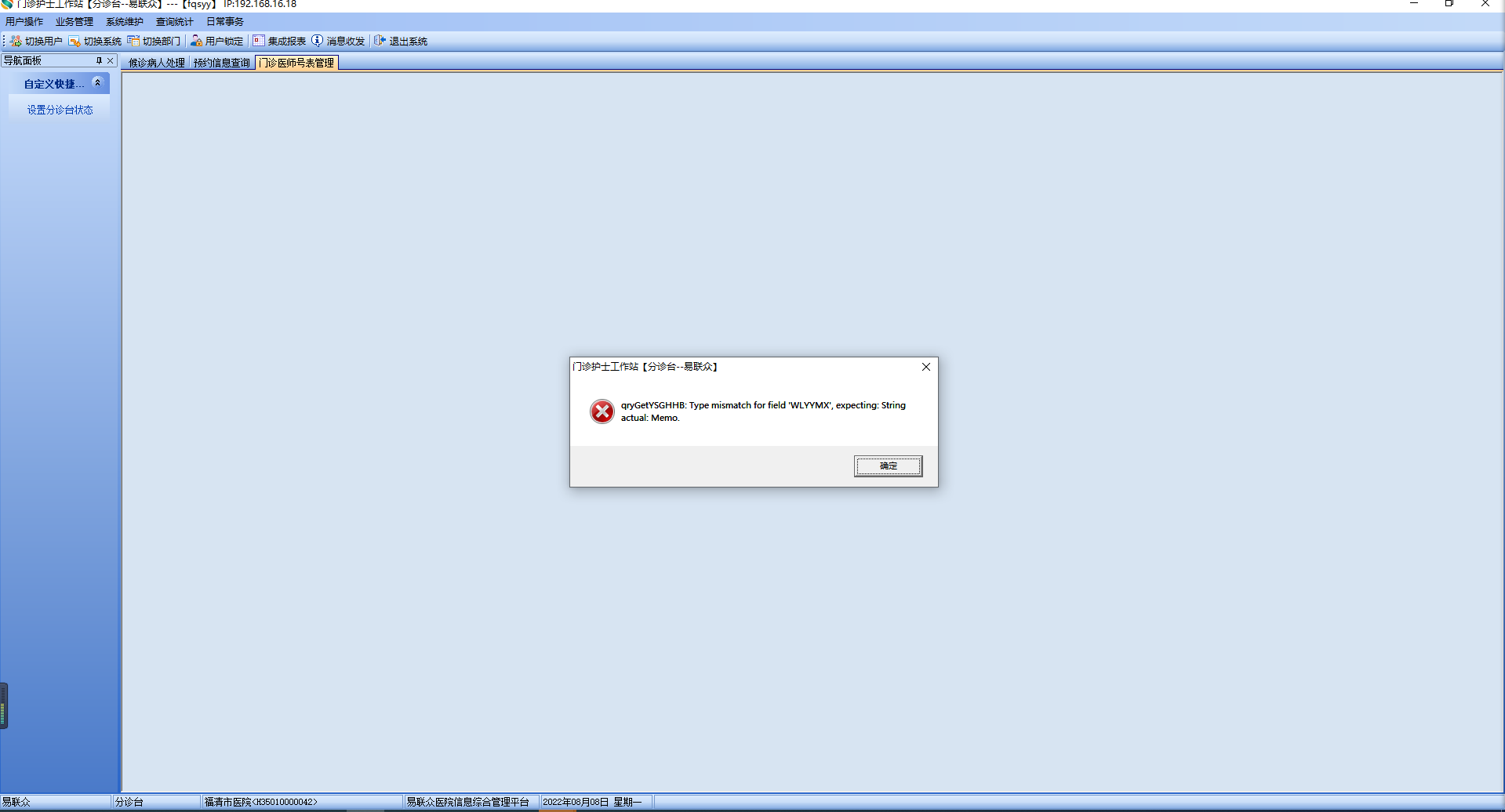Click the 设置分诊台状态 link
The image size is (1505, 812).
pyautogui.click(x=60, y=110)
